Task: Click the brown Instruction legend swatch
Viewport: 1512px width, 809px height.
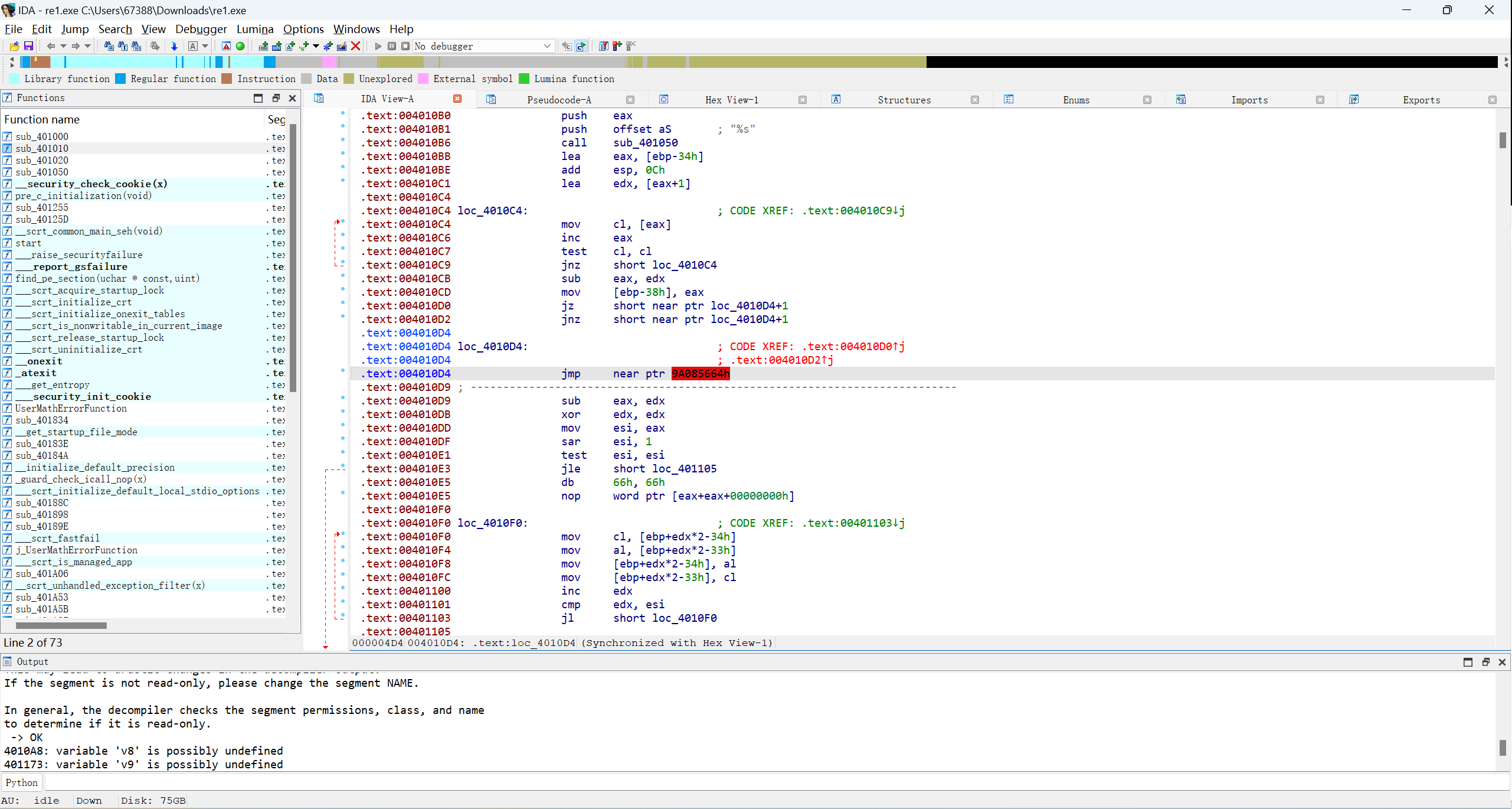Action: coord(227,79)
